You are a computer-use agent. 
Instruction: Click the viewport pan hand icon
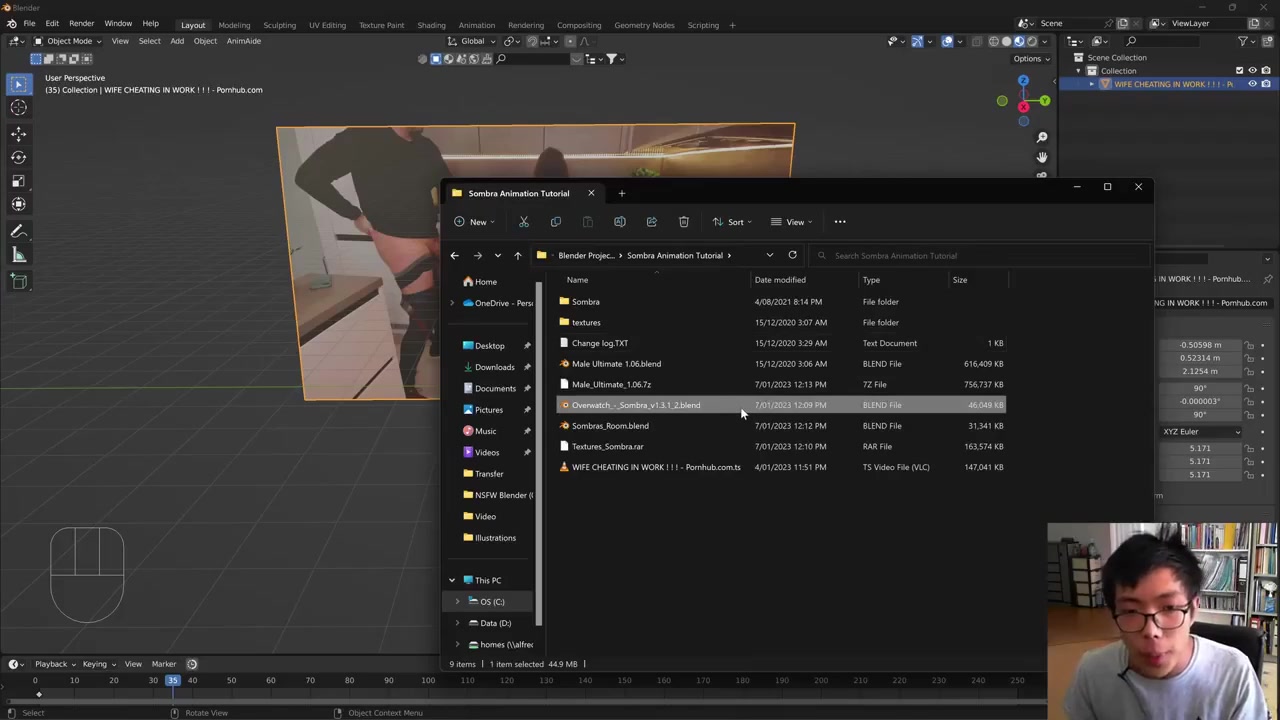pos(1042,157)
